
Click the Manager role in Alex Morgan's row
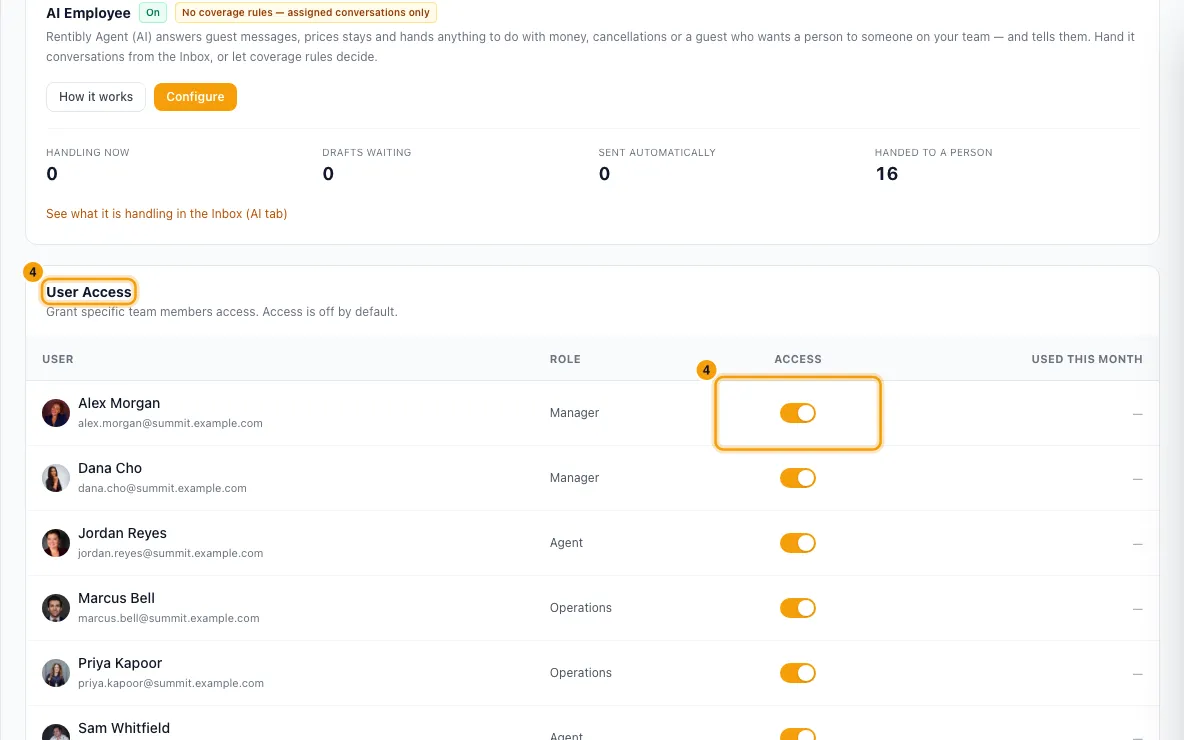point(575,413)
